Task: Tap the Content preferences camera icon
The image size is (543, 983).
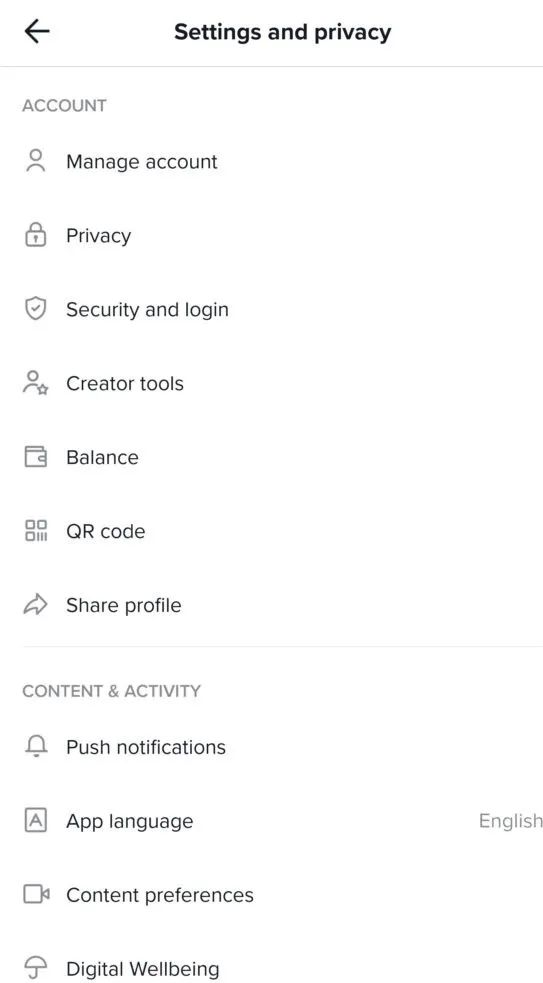Action: [36, 894]
